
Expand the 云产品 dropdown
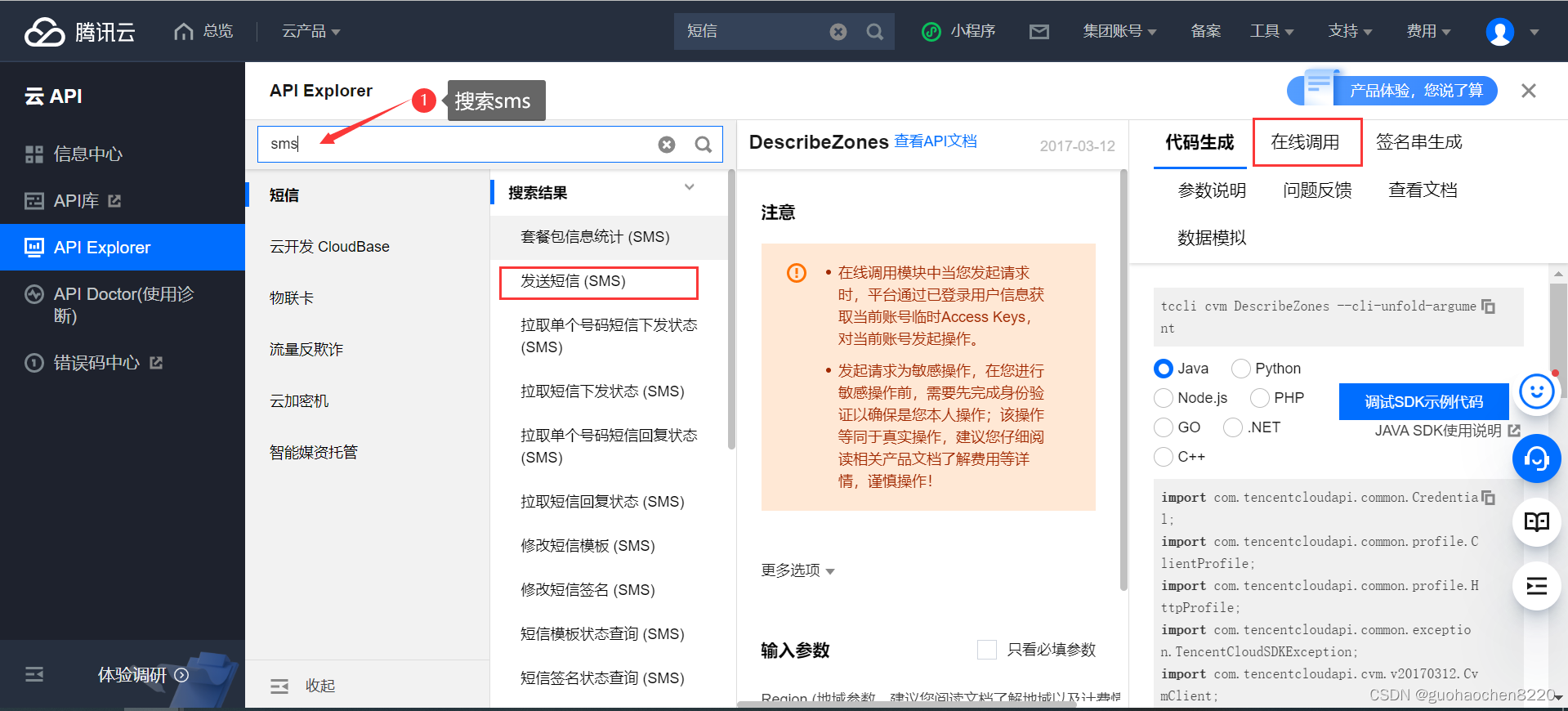(x=310, y=31)
